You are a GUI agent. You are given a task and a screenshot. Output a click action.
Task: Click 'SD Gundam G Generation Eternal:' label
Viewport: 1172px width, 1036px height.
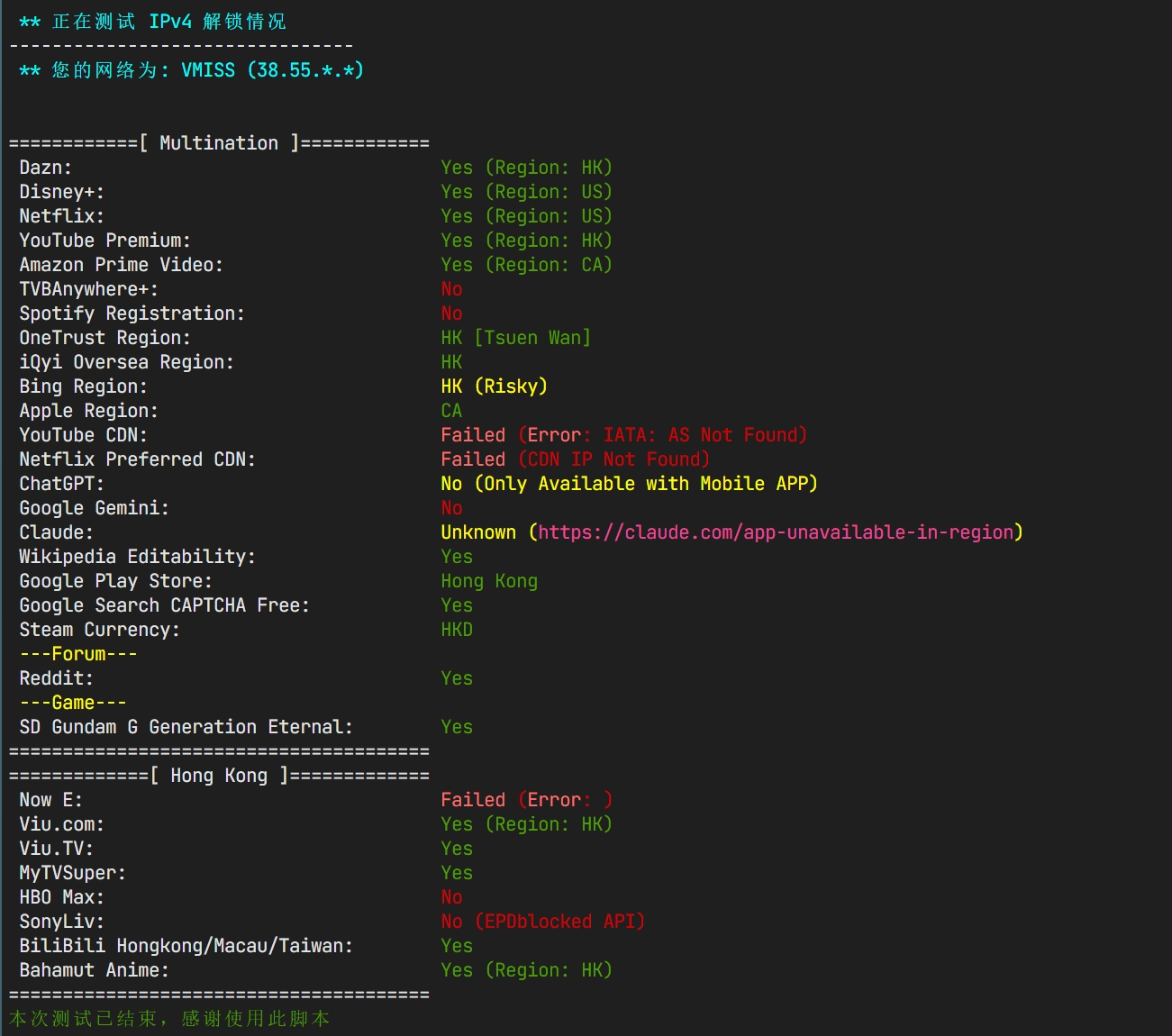(186, 727)
